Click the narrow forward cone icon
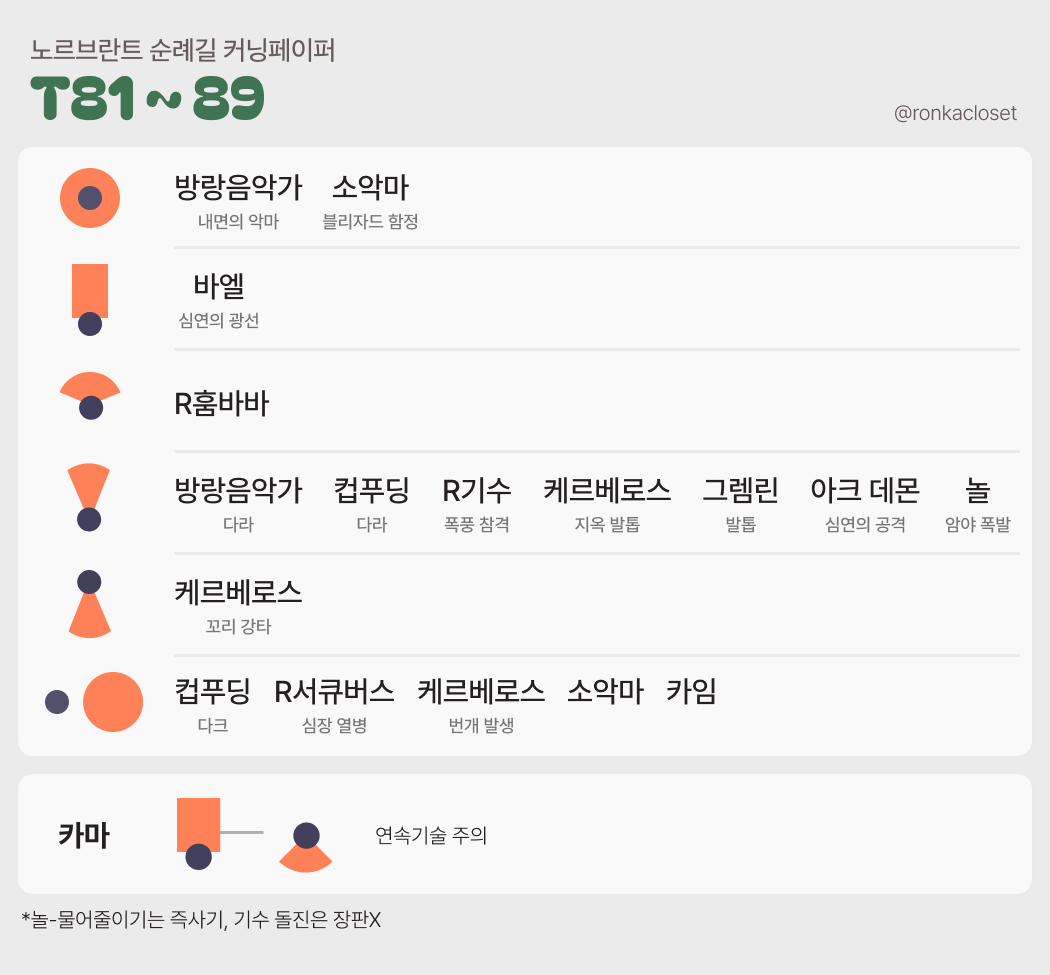Viewport: 1050px width, 975px height. 89,486
